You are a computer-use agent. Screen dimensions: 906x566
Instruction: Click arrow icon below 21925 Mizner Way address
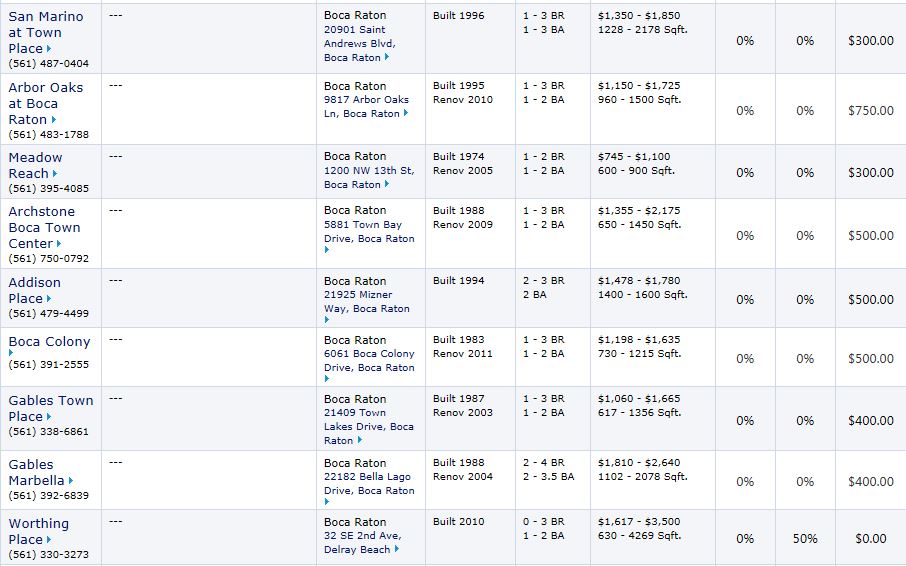point(327,319)
